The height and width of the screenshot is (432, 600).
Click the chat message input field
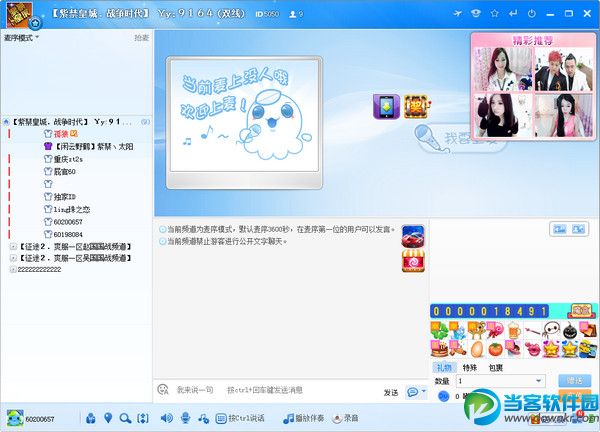[x=268, y=390]
